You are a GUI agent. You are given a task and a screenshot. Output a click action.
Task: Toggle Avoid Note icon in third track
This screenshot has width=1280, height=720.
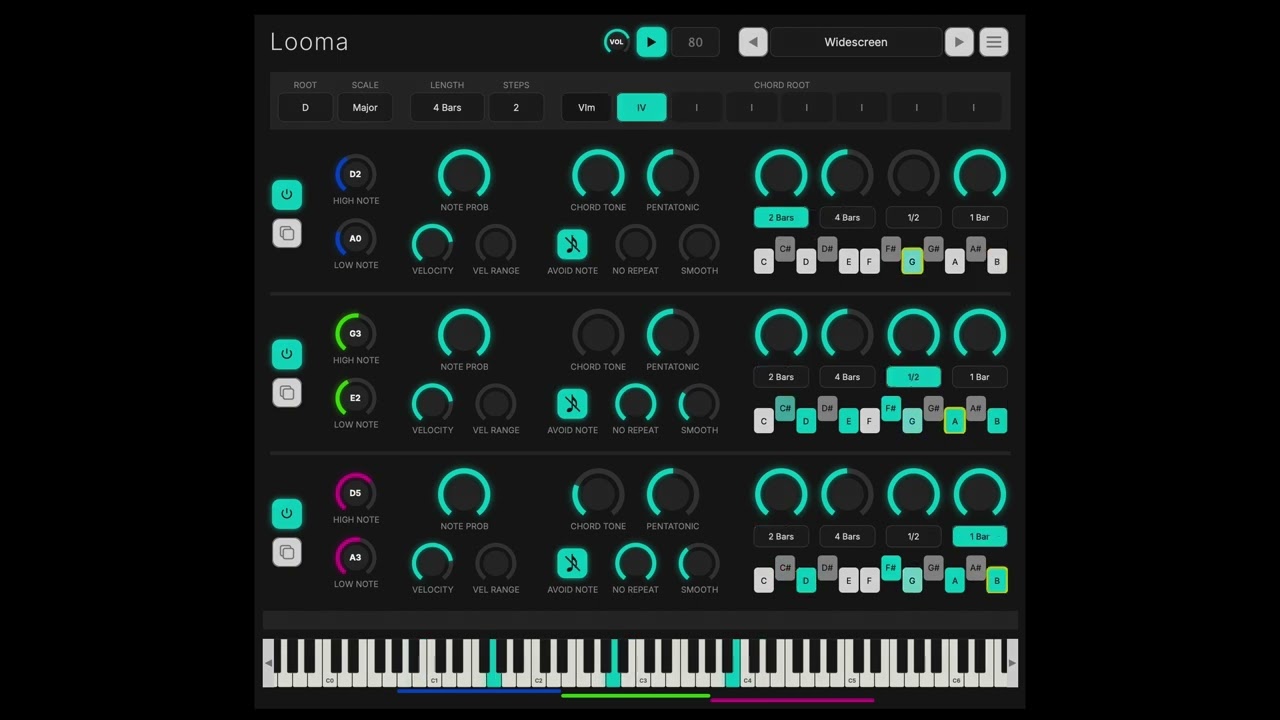click(x=572, y=563)
